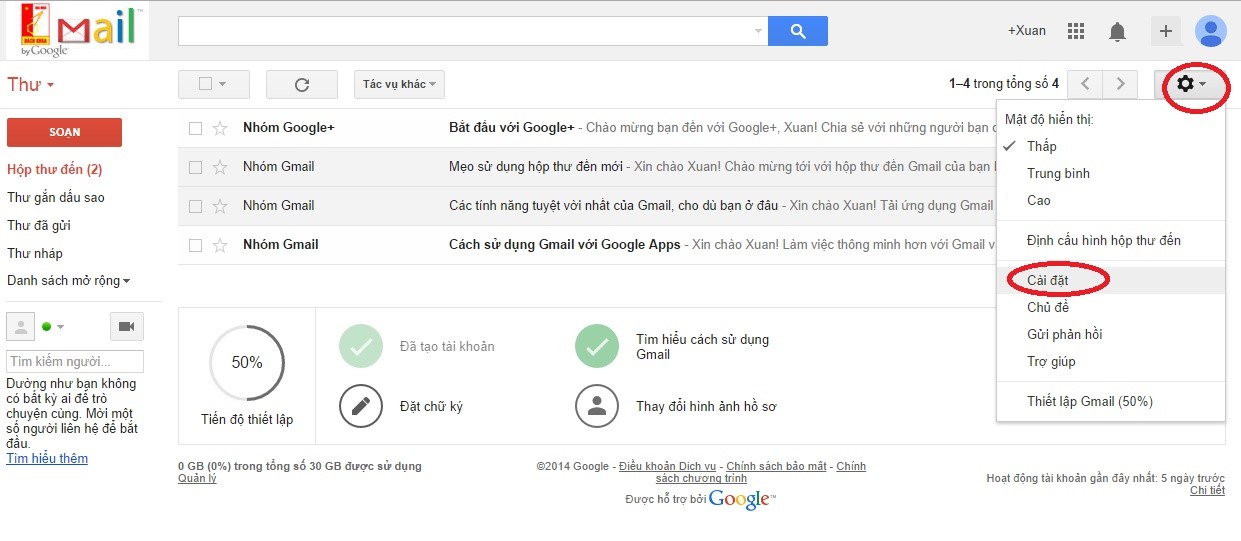This screenshot has width=1241, height=541.
Task: Go to the next page arrow
Action: point(1121,84)
